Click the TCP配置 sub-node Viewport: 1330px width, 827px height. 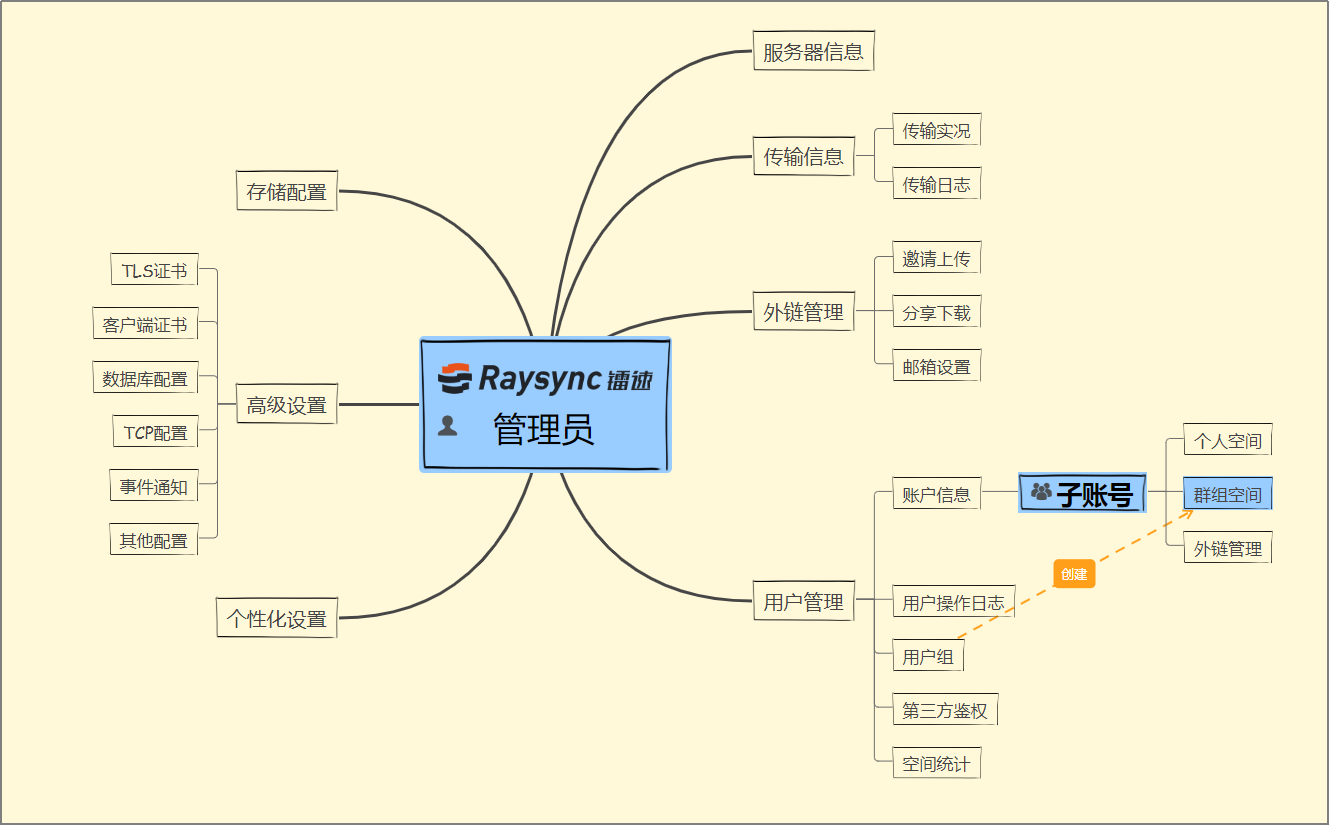point(155,432)
